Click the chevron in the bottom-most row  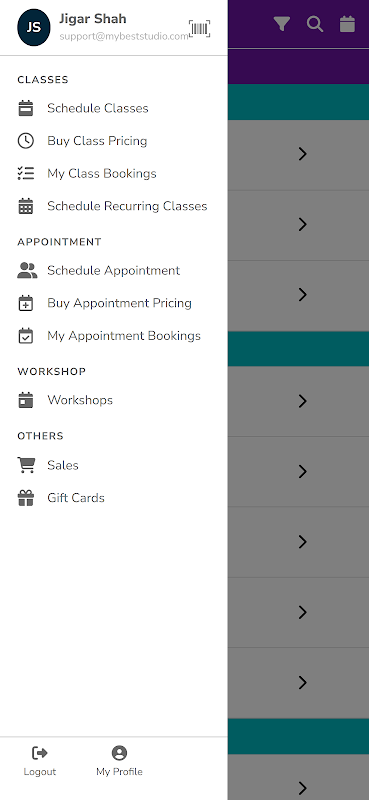(x=303, y=788)
